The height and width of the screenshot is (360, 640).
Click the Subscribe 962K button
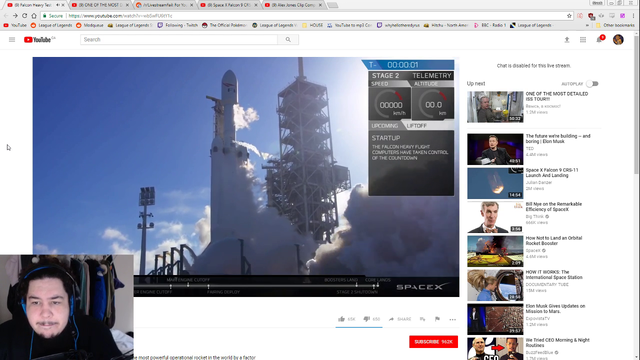(x=433, y=342)
